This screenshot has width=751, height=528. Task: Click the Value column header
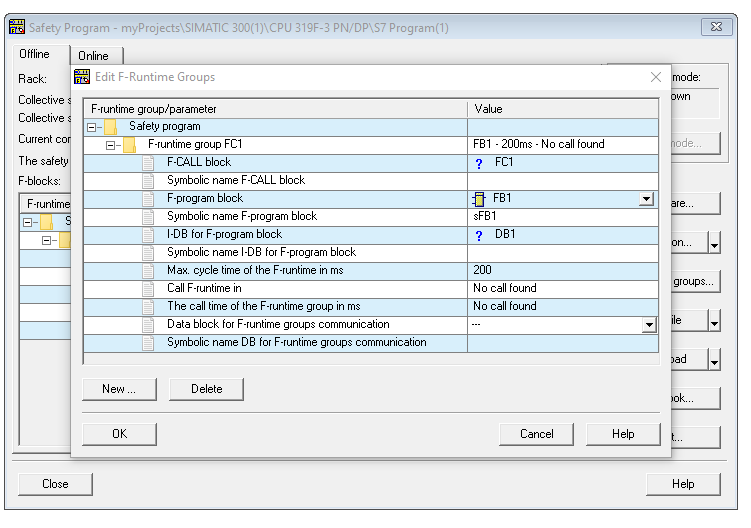563,109
